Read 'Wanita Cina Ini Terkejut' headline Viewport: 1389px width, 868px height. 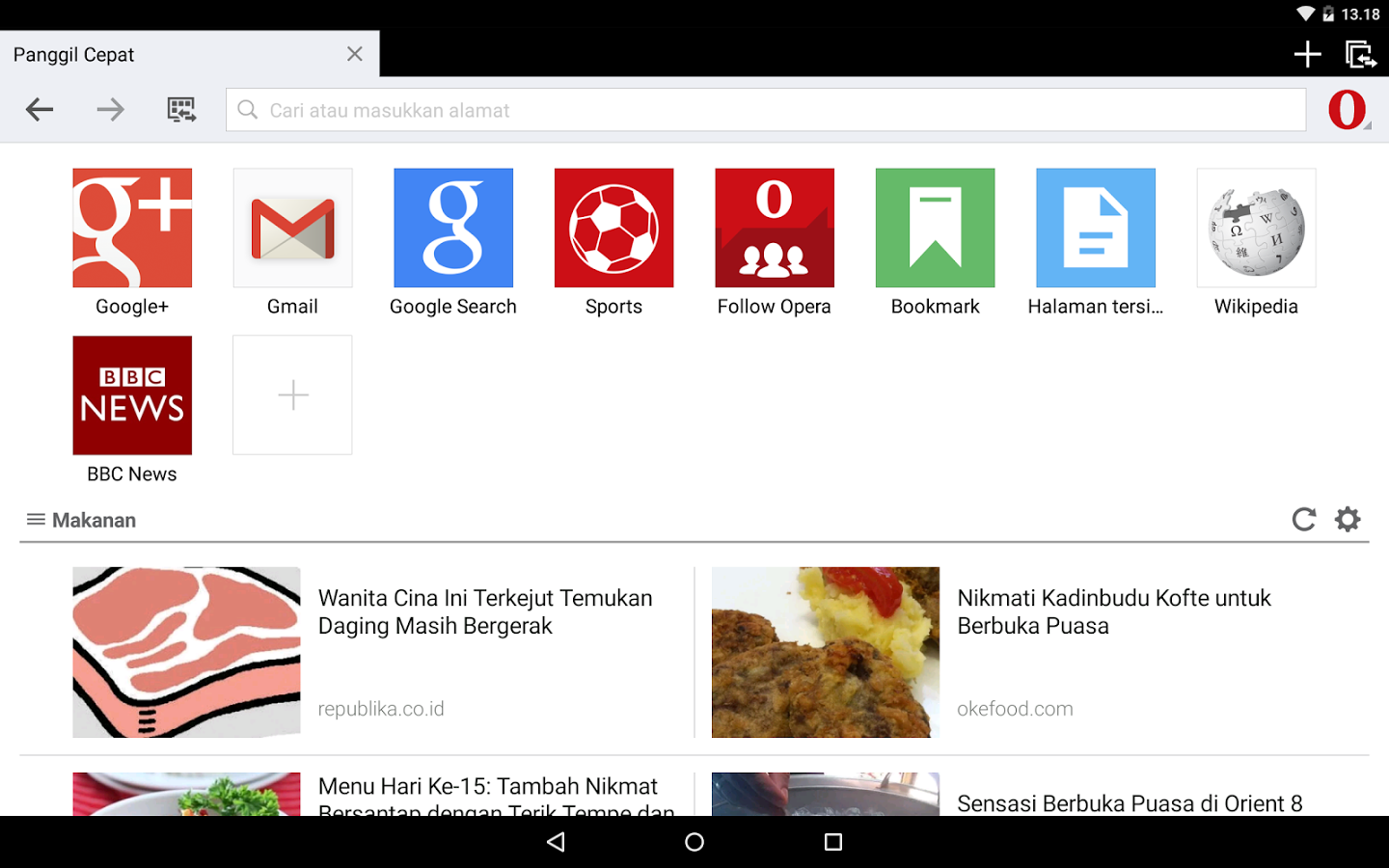485,611
